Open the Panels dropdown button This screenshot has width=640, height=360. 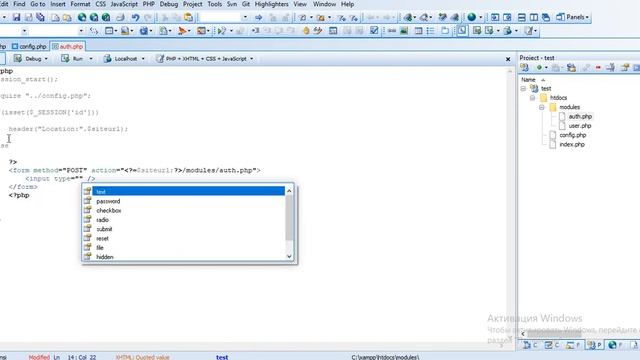pos(573,17)
